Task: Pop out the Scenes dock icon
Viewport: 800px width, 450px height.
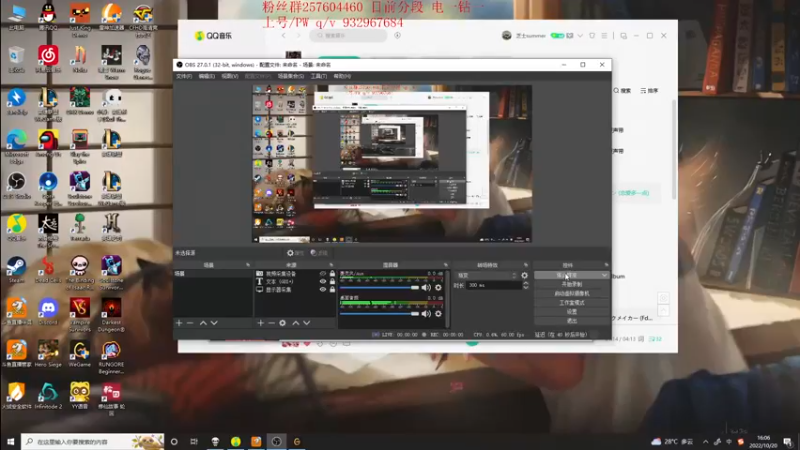Action: pyautogui.click(x=248, y=265)
